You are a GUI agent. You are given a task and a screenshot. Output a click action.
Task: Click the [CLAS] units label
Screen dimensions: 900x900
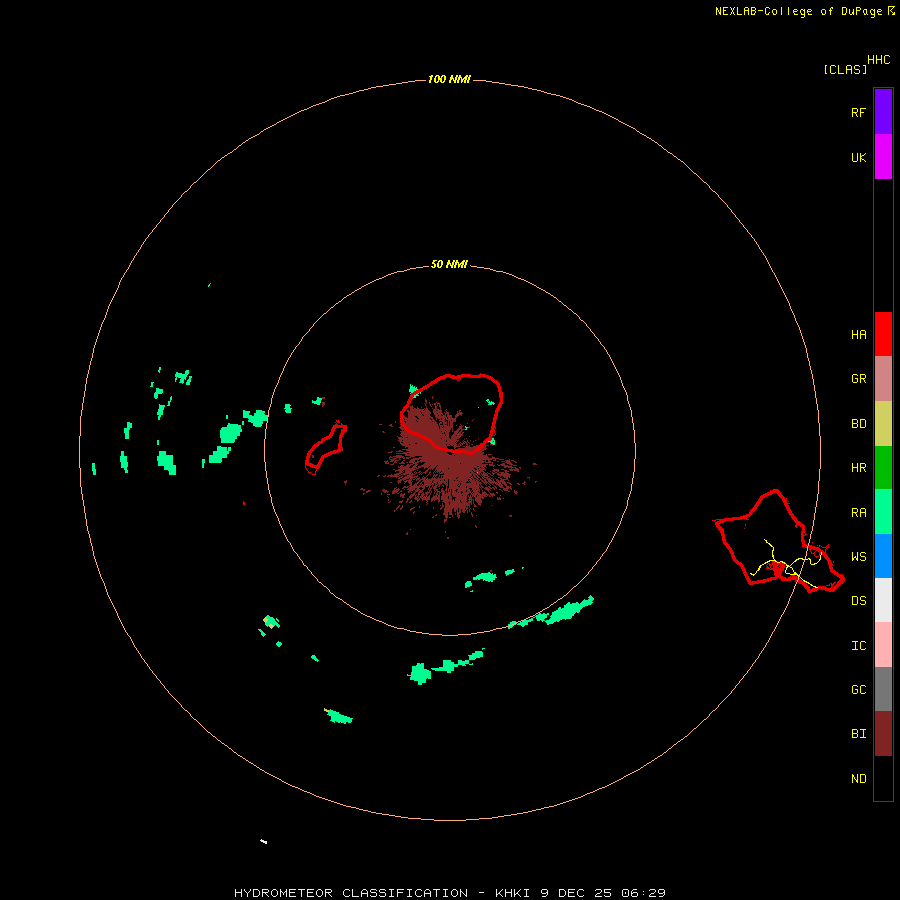point(845,70)
